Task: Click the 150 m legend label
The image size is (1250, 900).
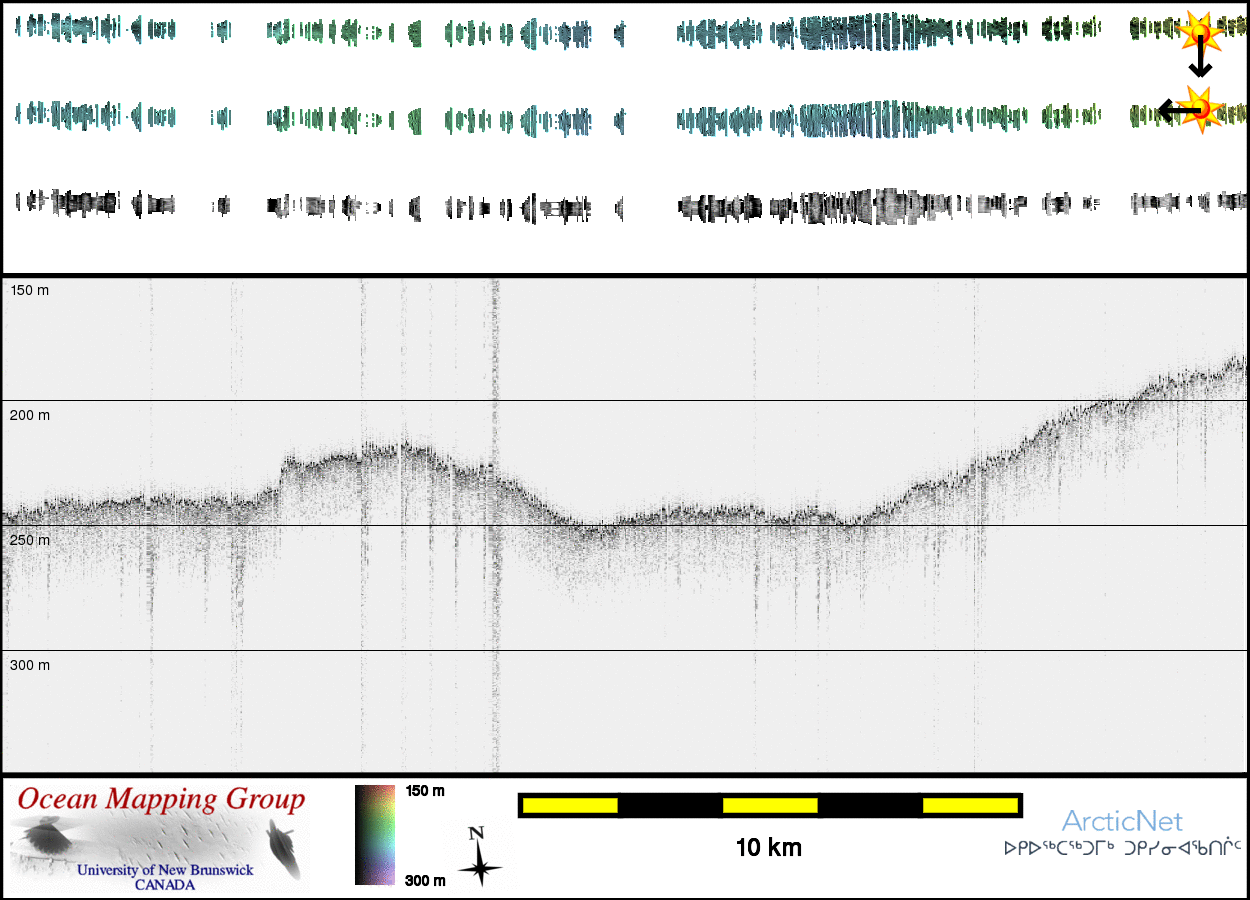Action: pyautogui.click(x=423, y=791)
